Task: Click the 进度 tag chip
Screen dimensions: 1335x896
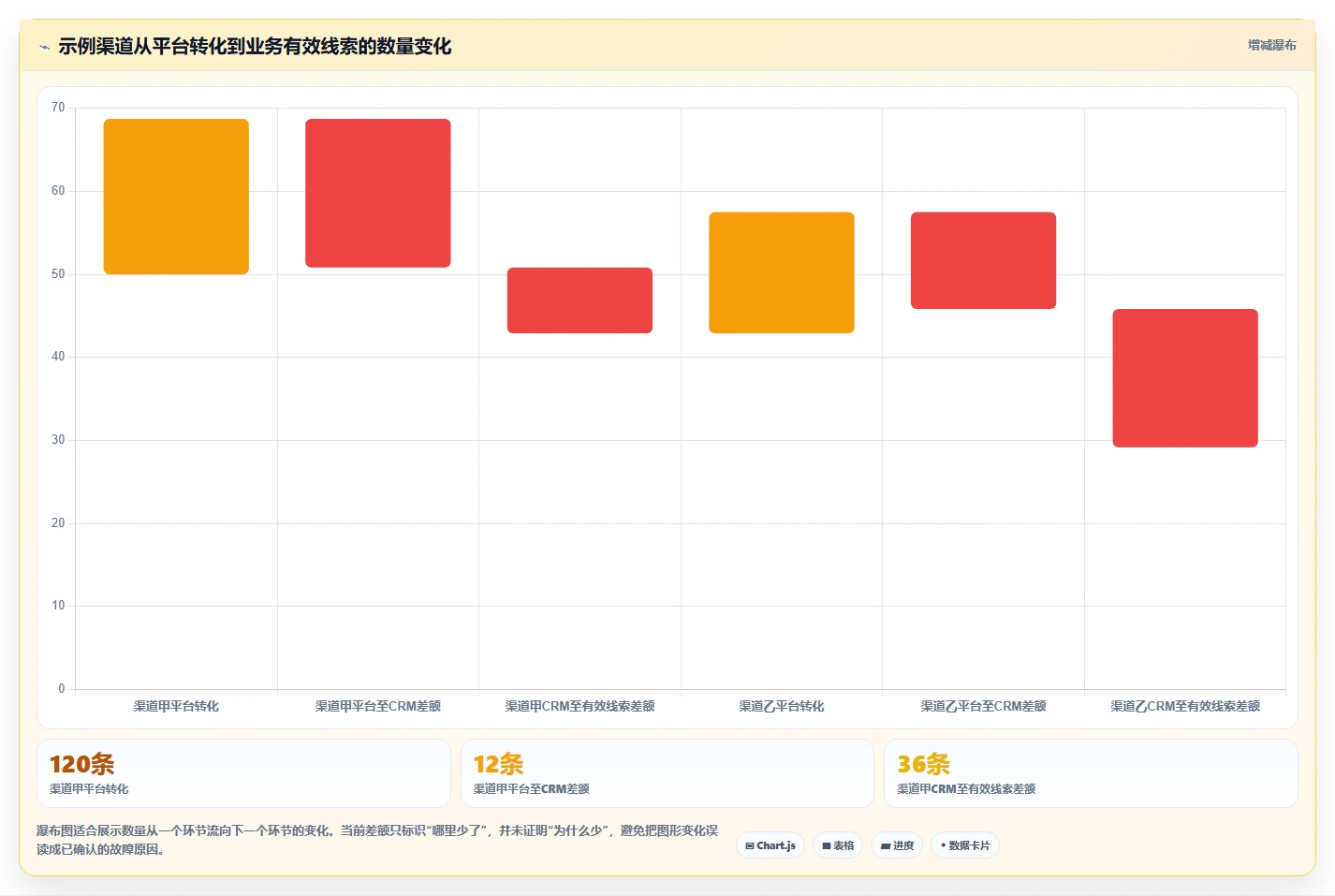Action: click(897, 845)
